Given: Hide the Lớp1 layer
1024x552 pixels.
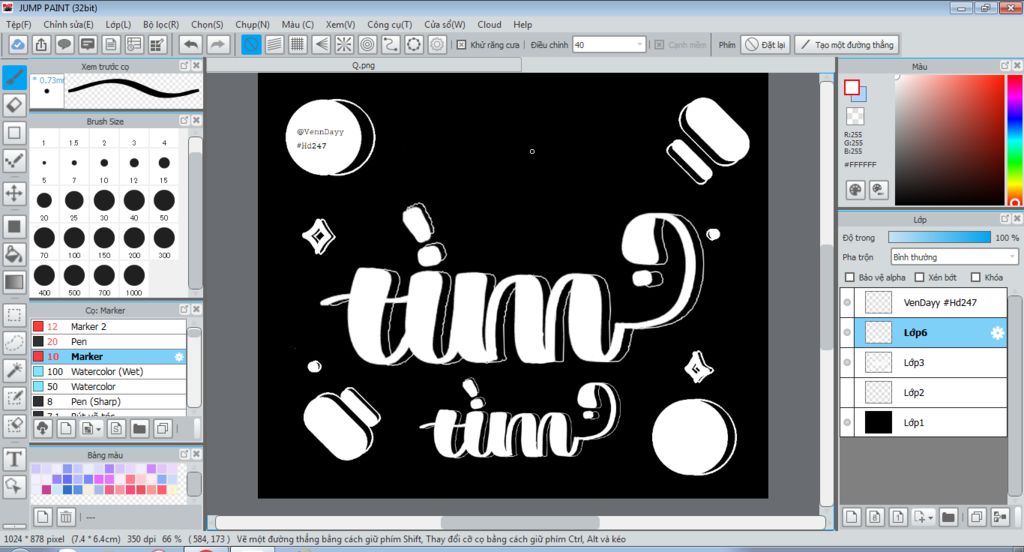Looking at the screenshot, I should pos(847,423).
